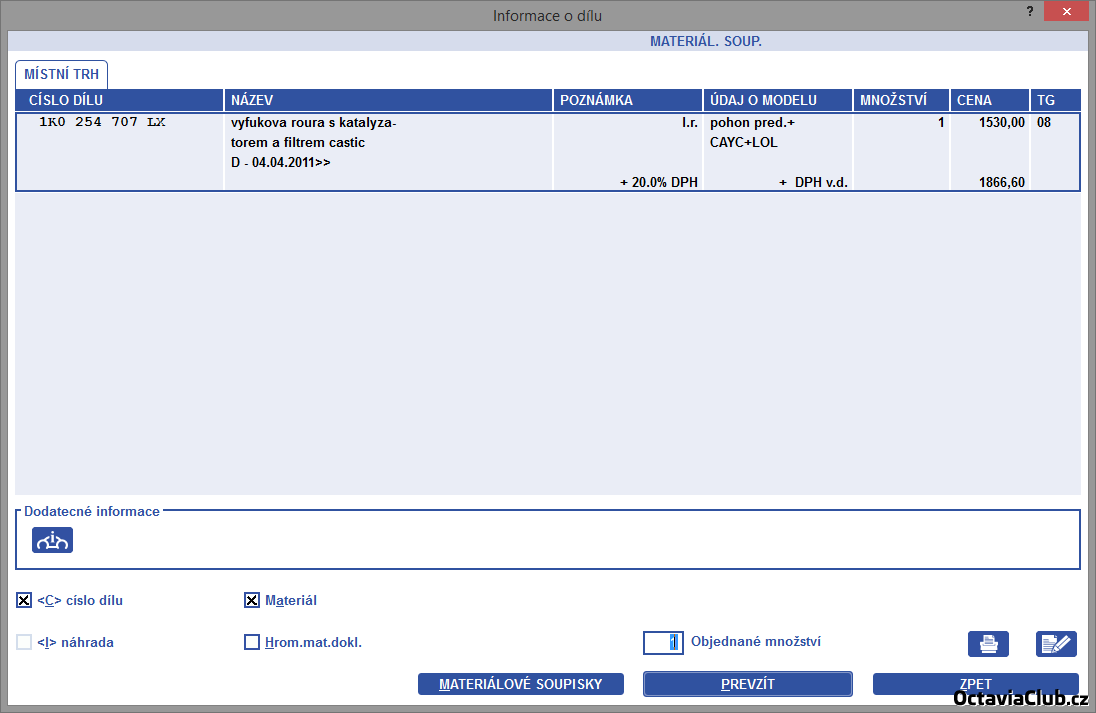This screenshot has width=1096, height=713.
Task: Click the ÚDAJ O MODELU column header
Action: tap(777, 100)
